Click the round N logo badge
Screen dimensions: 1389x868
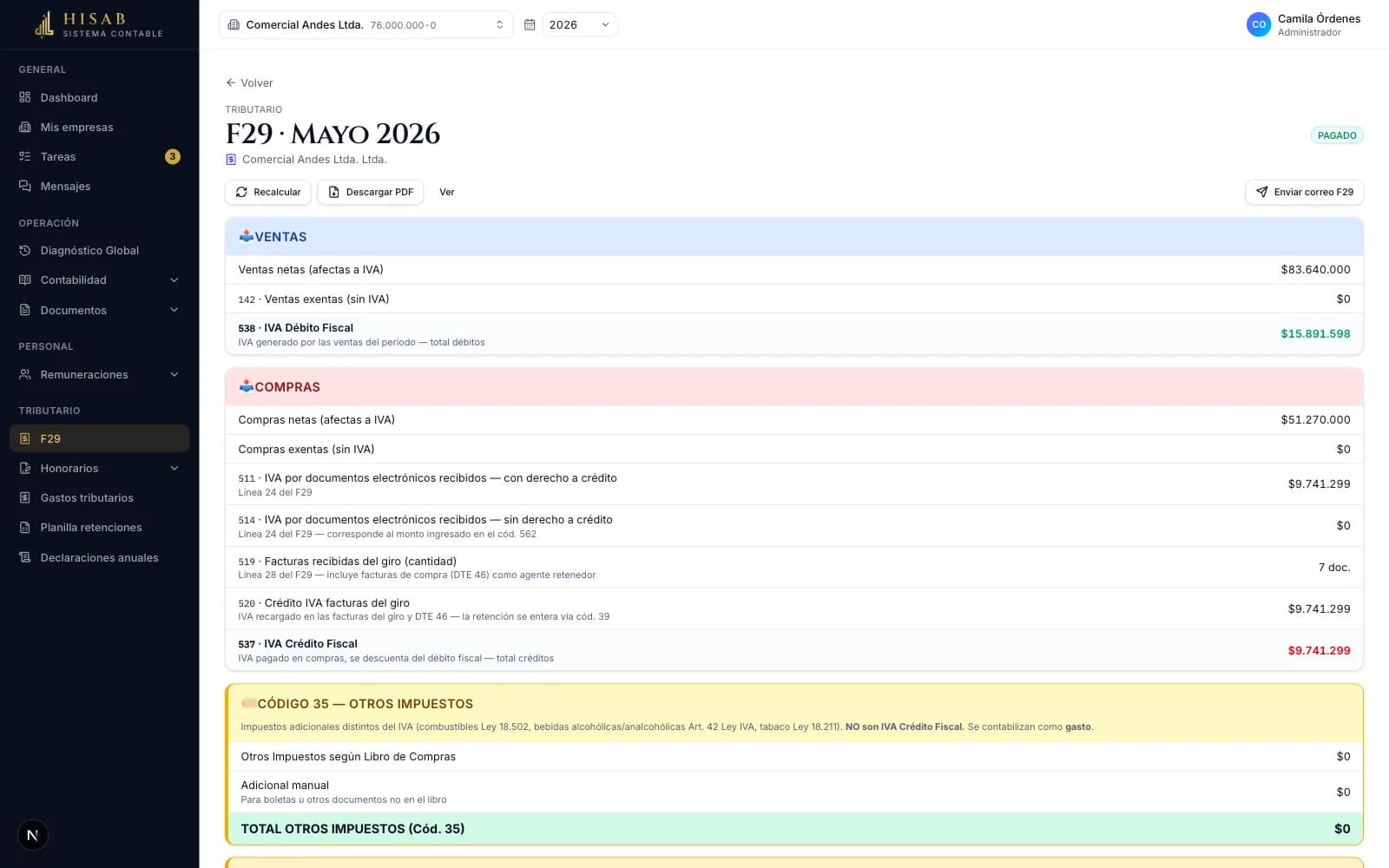pos(33,835)
